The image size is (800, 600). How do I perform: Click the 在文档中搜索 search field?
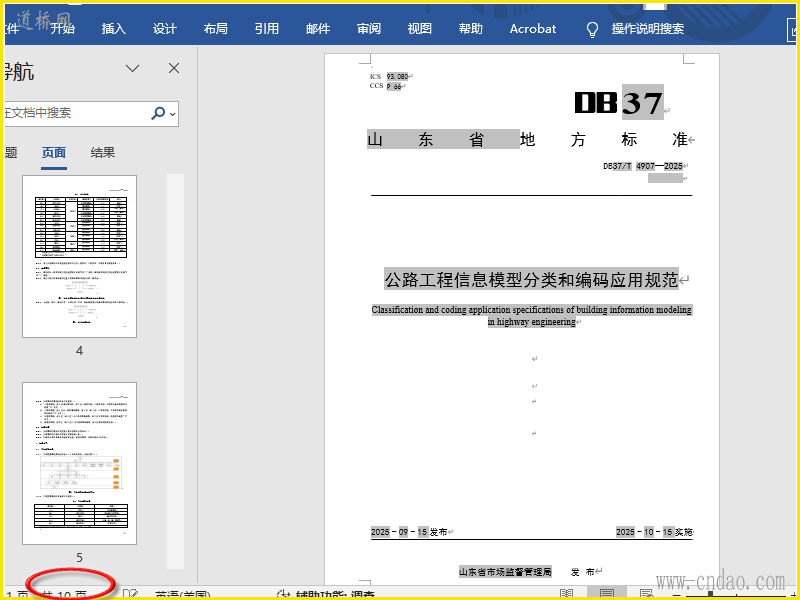77,113
